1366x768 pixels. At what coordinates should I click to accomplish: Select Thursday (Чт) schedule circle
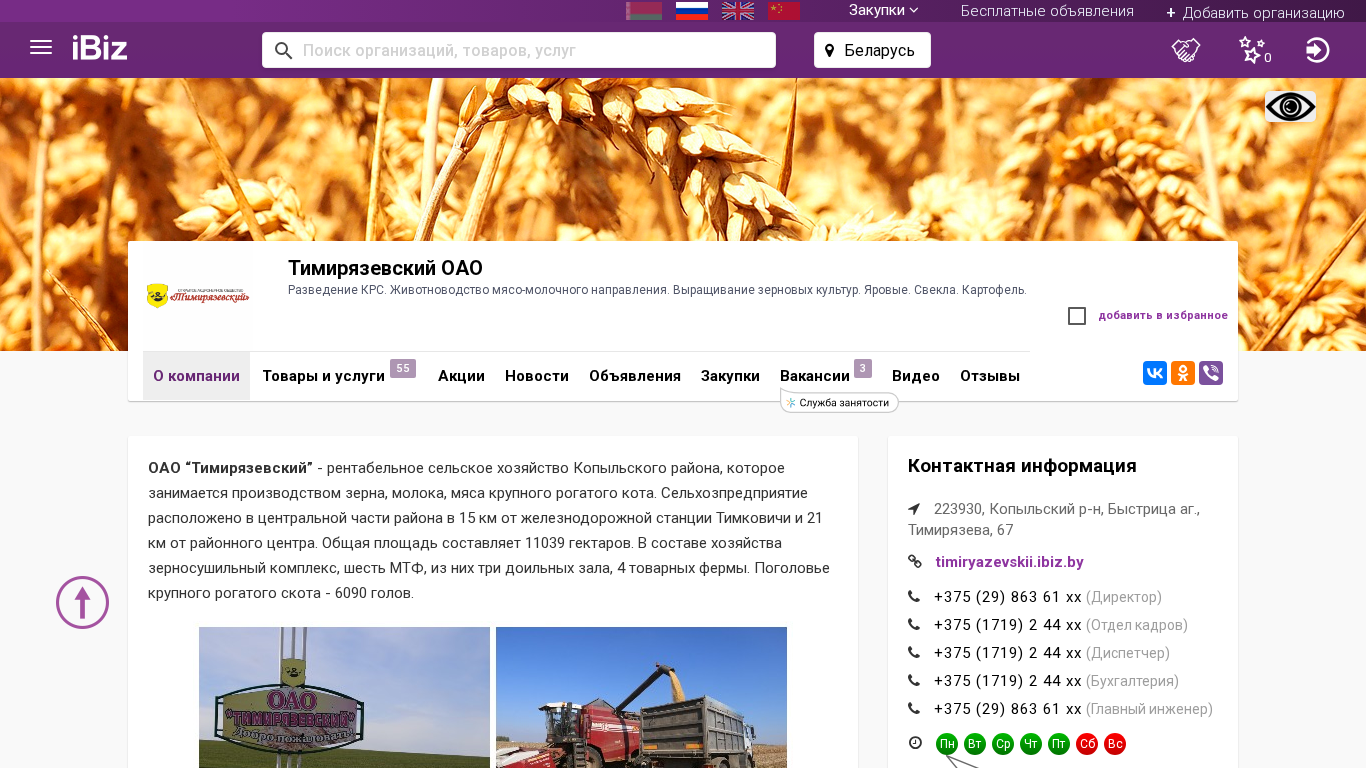tap(1031, 744)
